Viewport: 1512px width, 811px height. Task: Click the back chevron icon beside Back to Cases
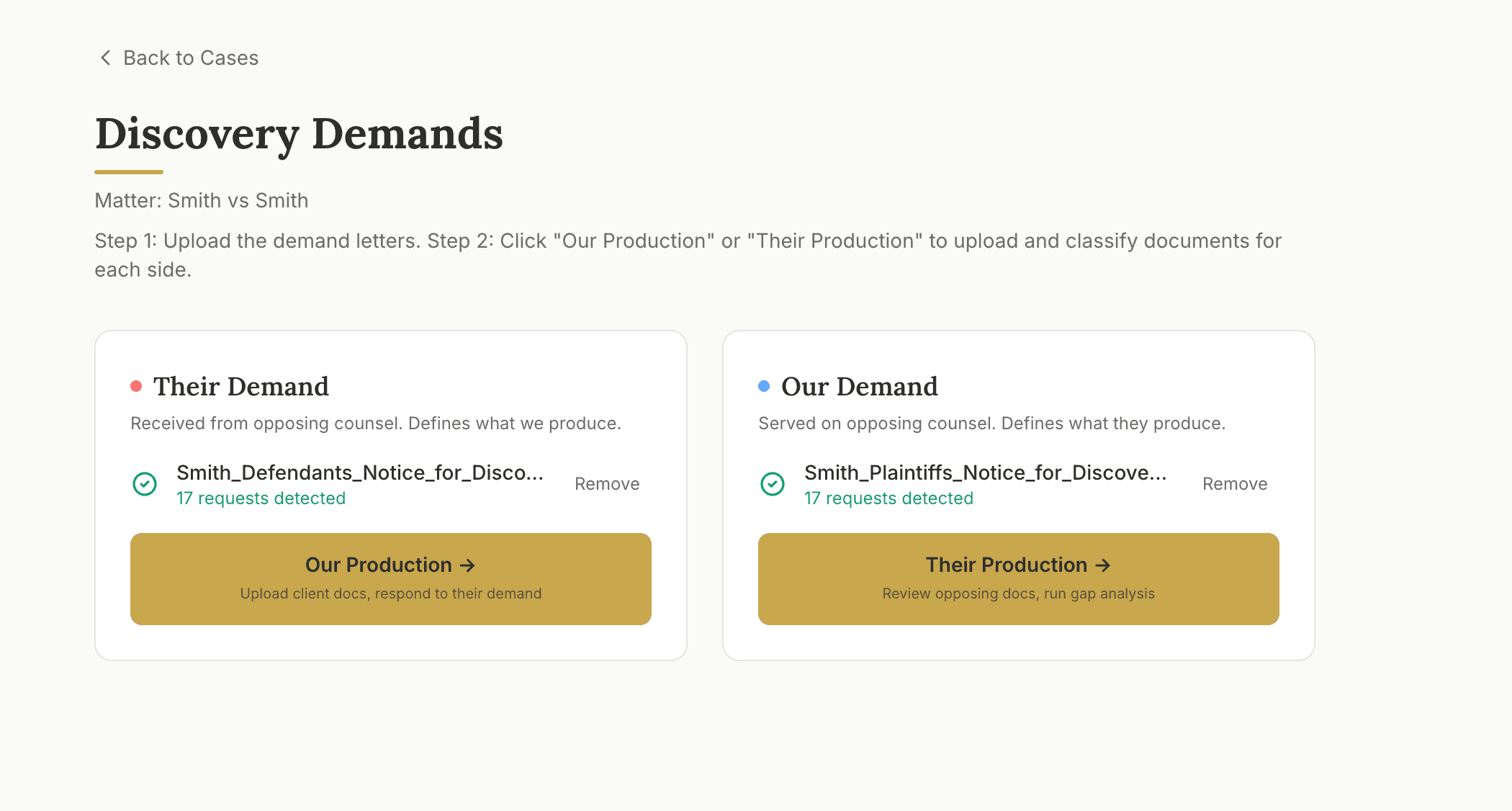pyautogui.click(x=105, y=57)
